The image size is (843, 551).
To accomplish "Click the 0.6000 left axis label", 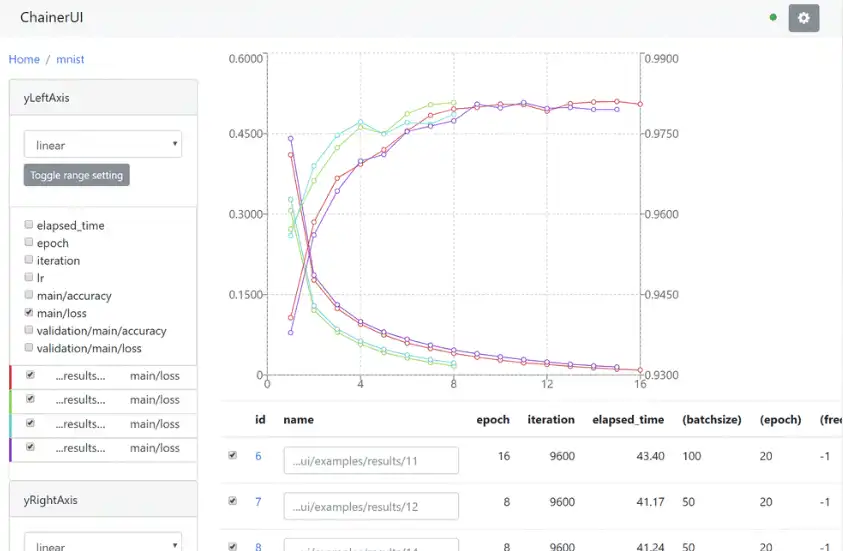I will point(246,59).
